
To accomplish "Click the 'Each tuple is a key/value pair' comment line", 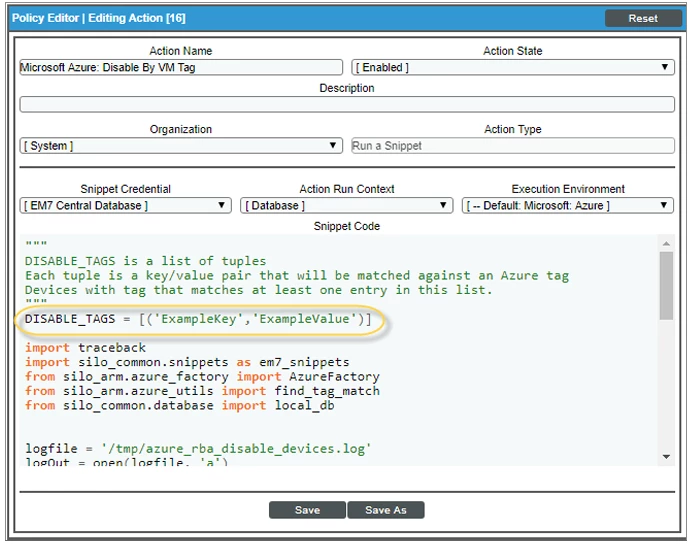I will (297, 275).
